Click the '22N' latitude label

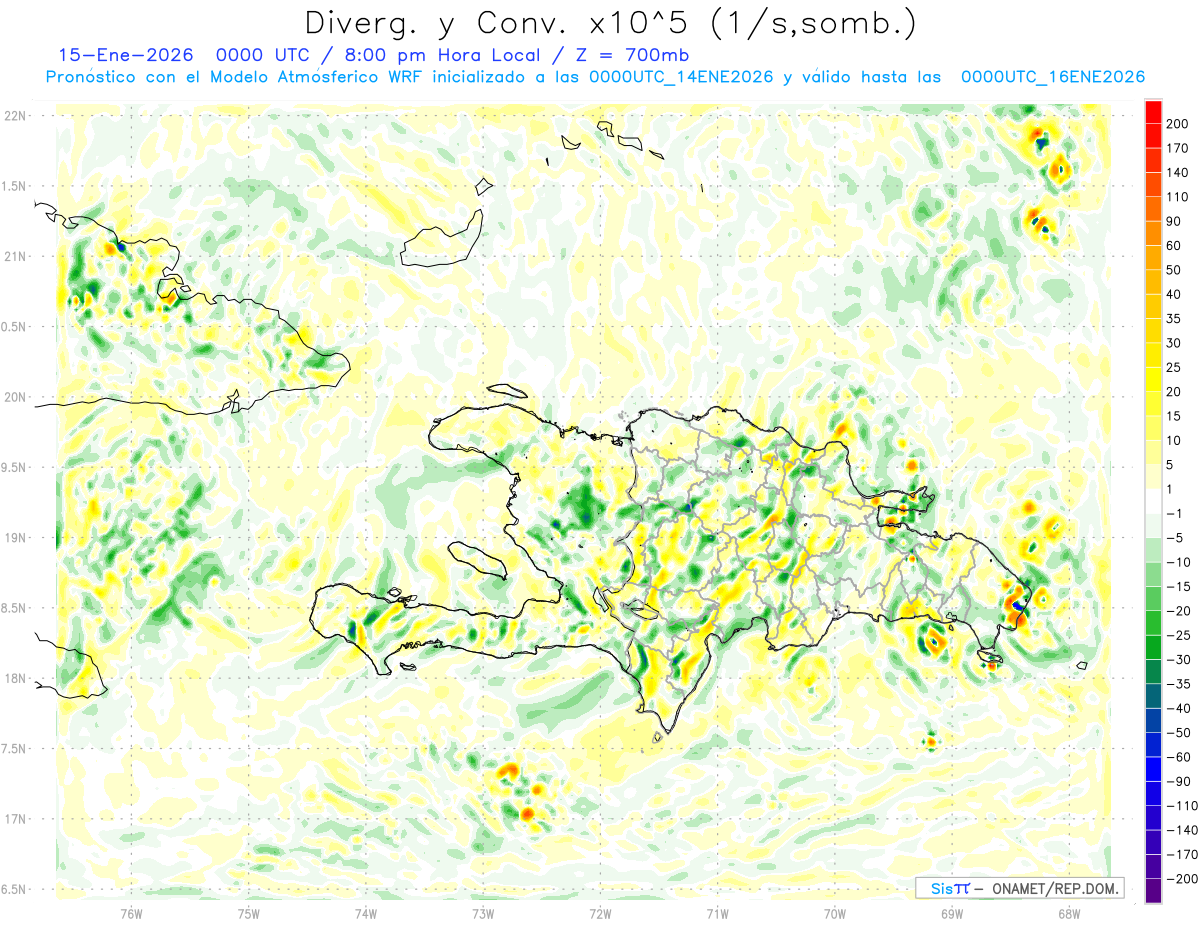(14, 116)
